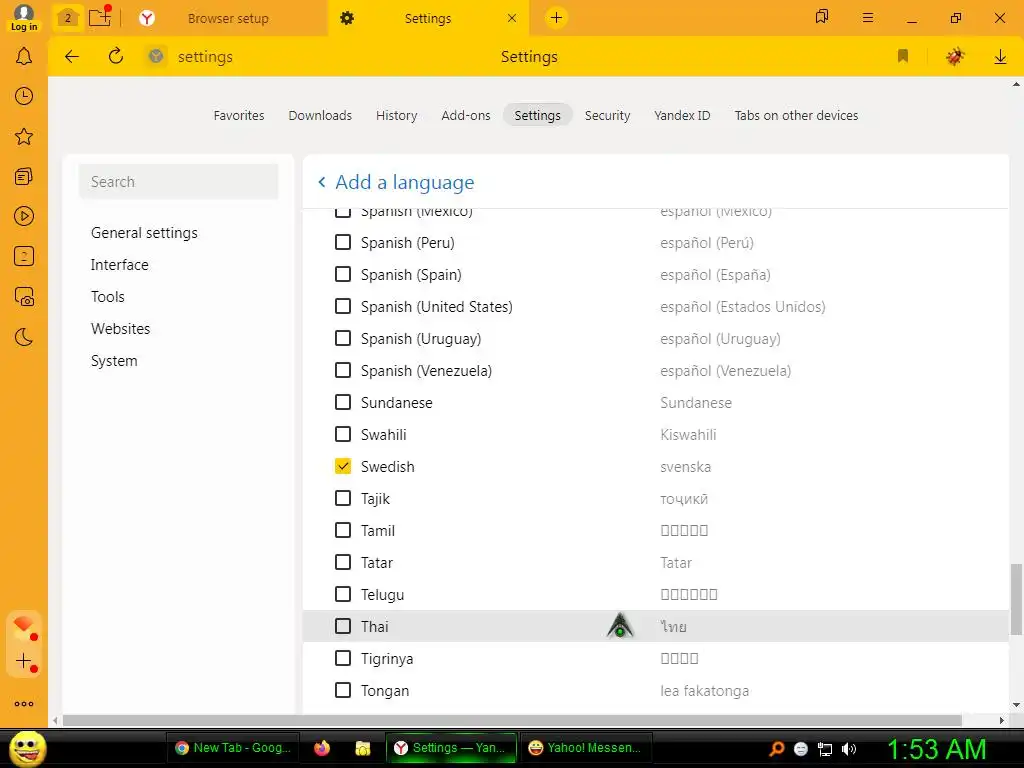Check the Sundanese checkbox
This screenshot has width=1024, height=768.
coord(343,402)
